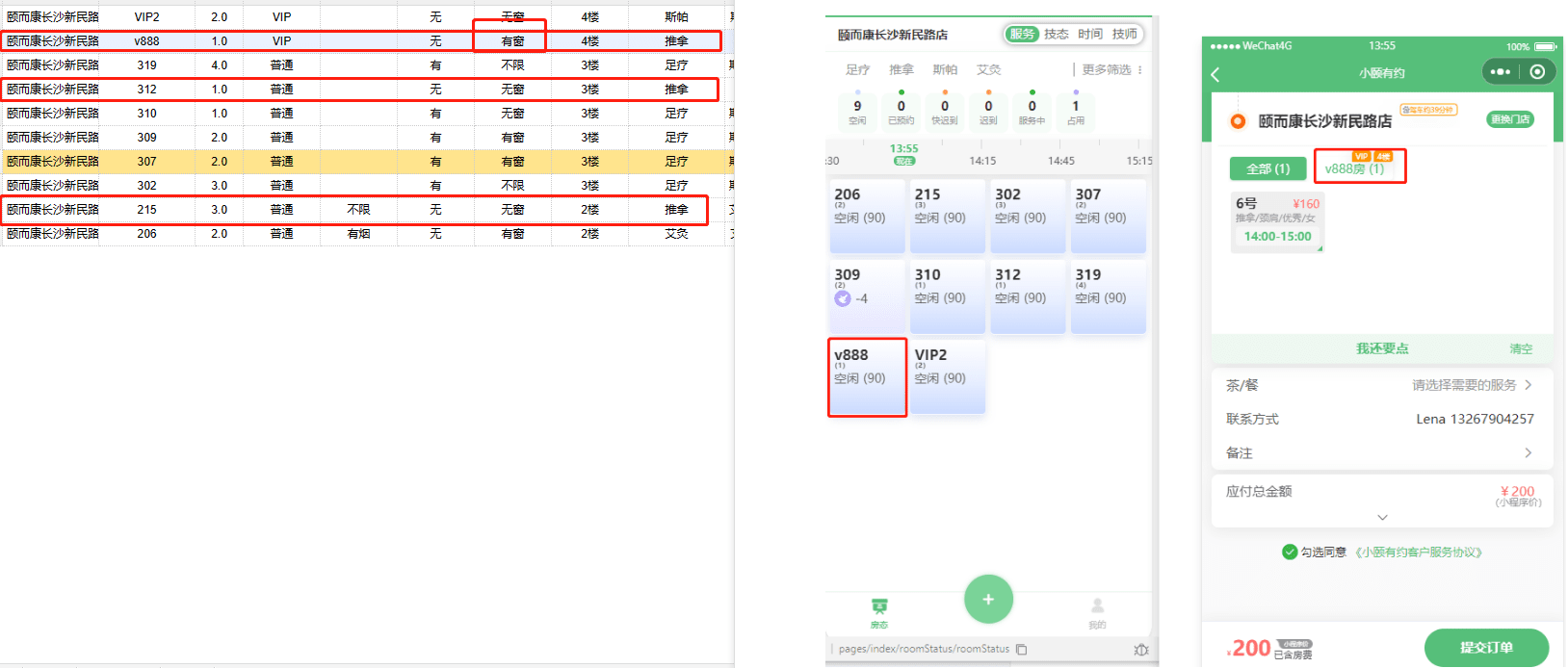This screenshot has height=668, width=1568.
Task: Open room card VIP2
Action: click(x=948, y=376)
